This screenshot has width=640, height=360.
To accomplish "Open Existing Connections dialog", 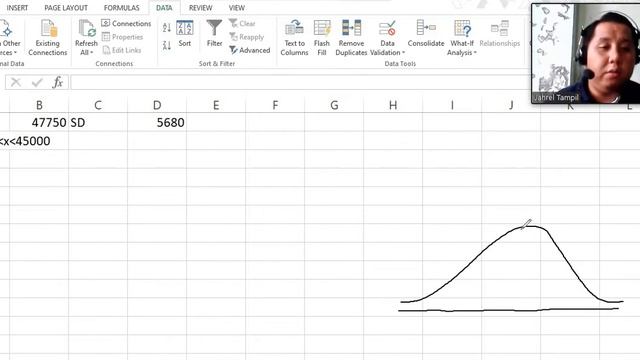I will tap(48, 38).
